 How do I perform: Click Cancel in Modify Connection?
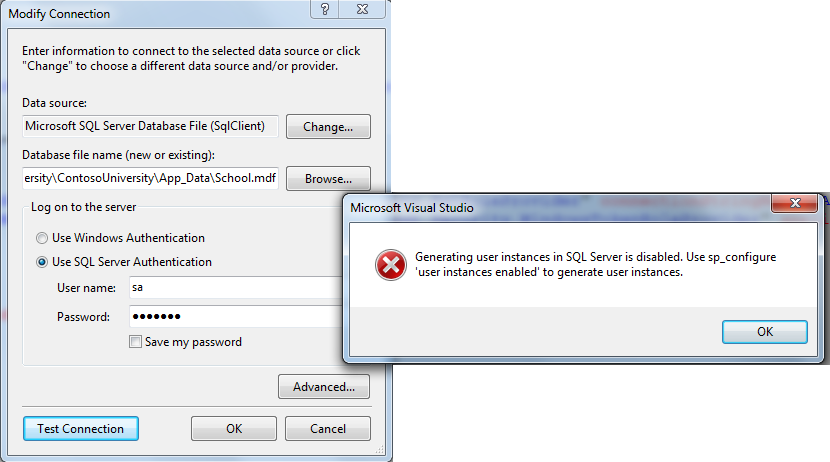[x=328, y=429]
